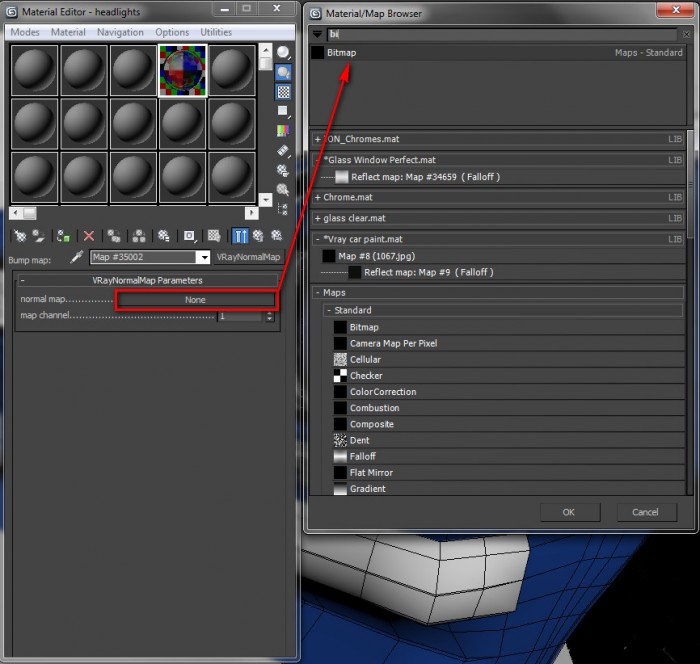The width and height of the screenshot is (700, 664).
Task: Open the Material menu
Action: 68,32
